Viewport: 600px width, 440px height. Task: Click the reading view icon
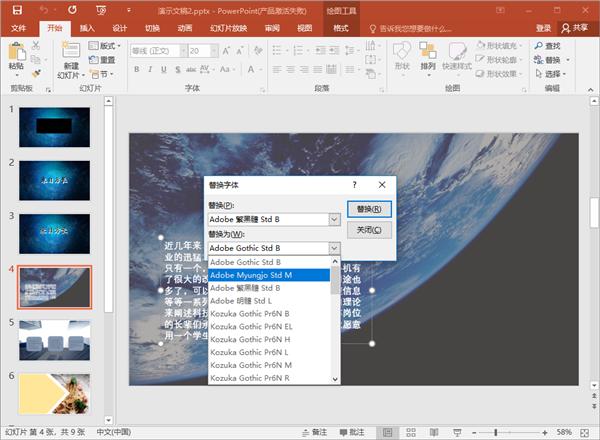pyautogui.click(x=434, y=432)
